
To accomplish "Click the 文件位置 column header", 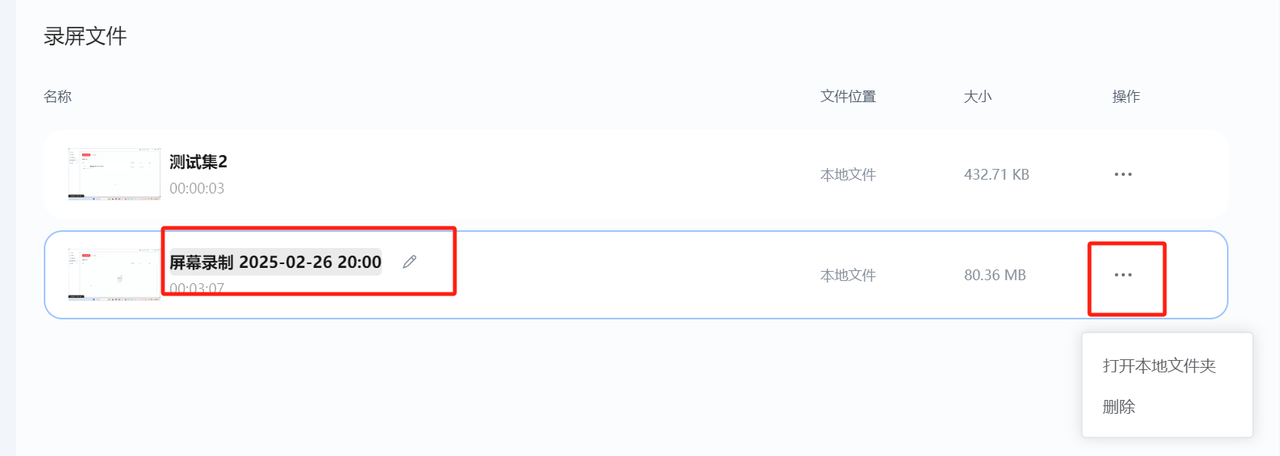I will pos(848,97).
